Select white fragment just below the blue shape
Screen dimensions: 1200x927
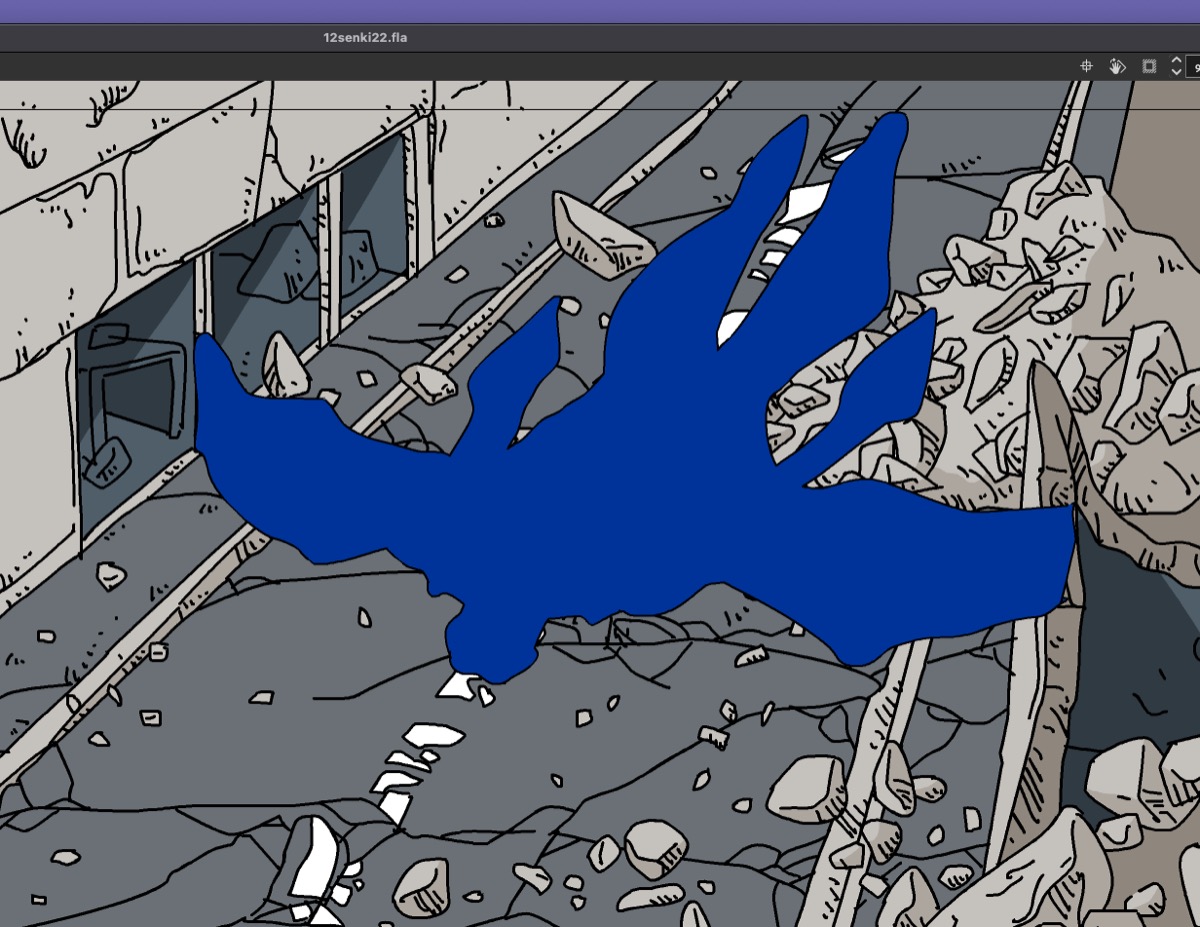(x=458, y=685)
